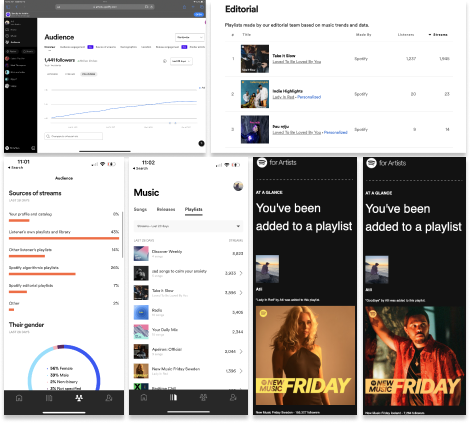Tap Home icon in Music phone bottom bar
The image size is (470, 423).
[x=144, y=397]
